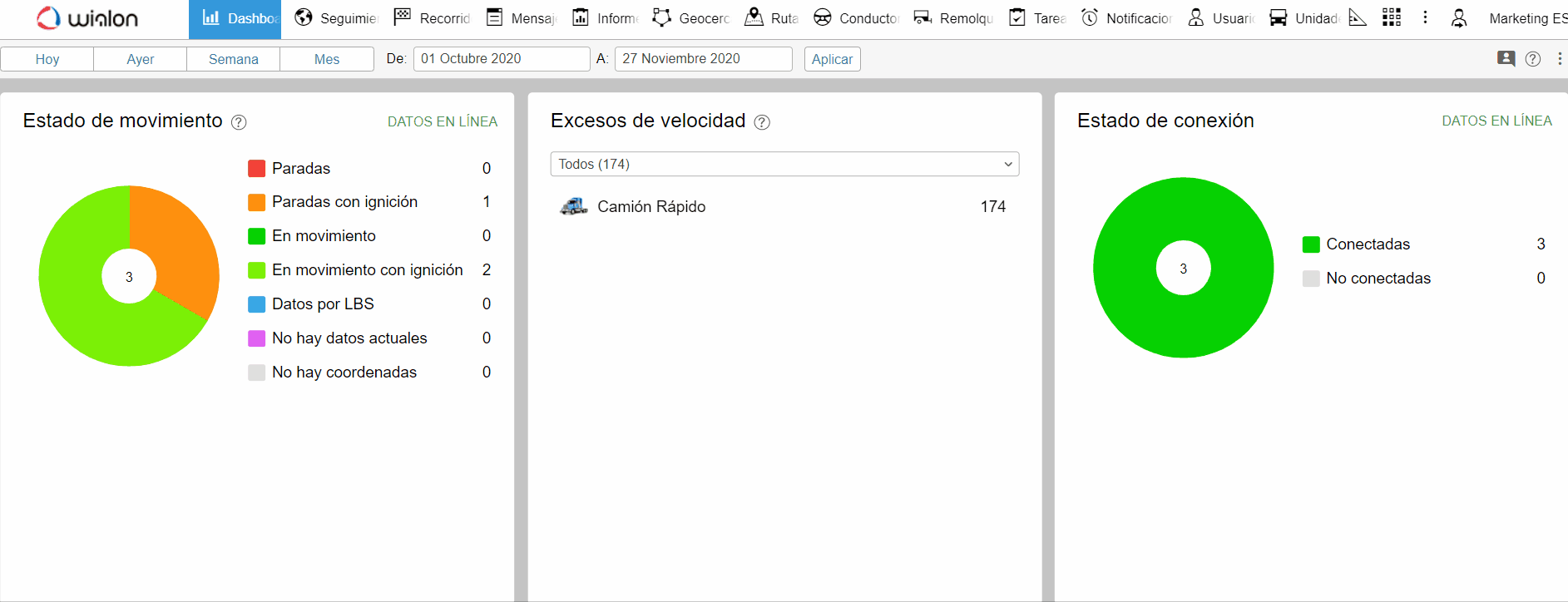Click the Wialon logo
Screen dimensions: 1568x602
pyautogui.click(x=87, y=18)
